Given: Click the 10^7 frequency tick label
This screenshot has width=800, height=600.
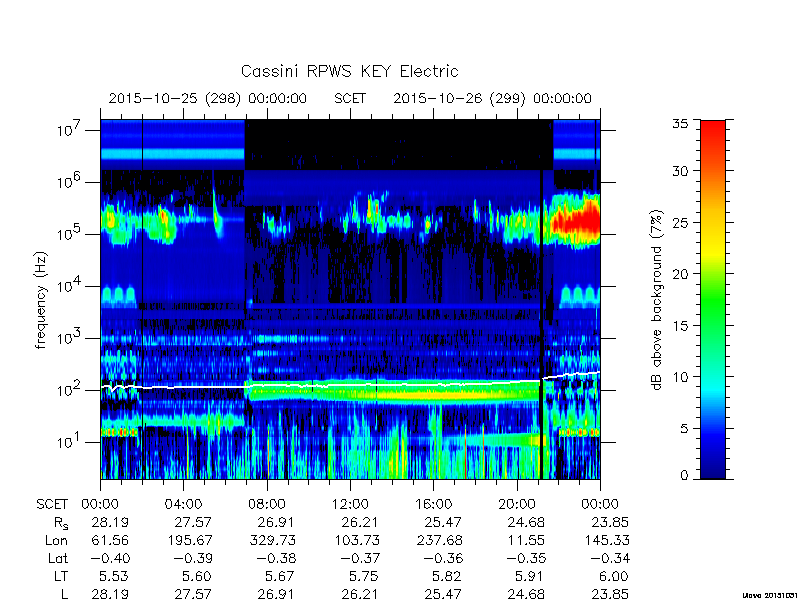Looking at the screenshot, I should coord(70,129).
